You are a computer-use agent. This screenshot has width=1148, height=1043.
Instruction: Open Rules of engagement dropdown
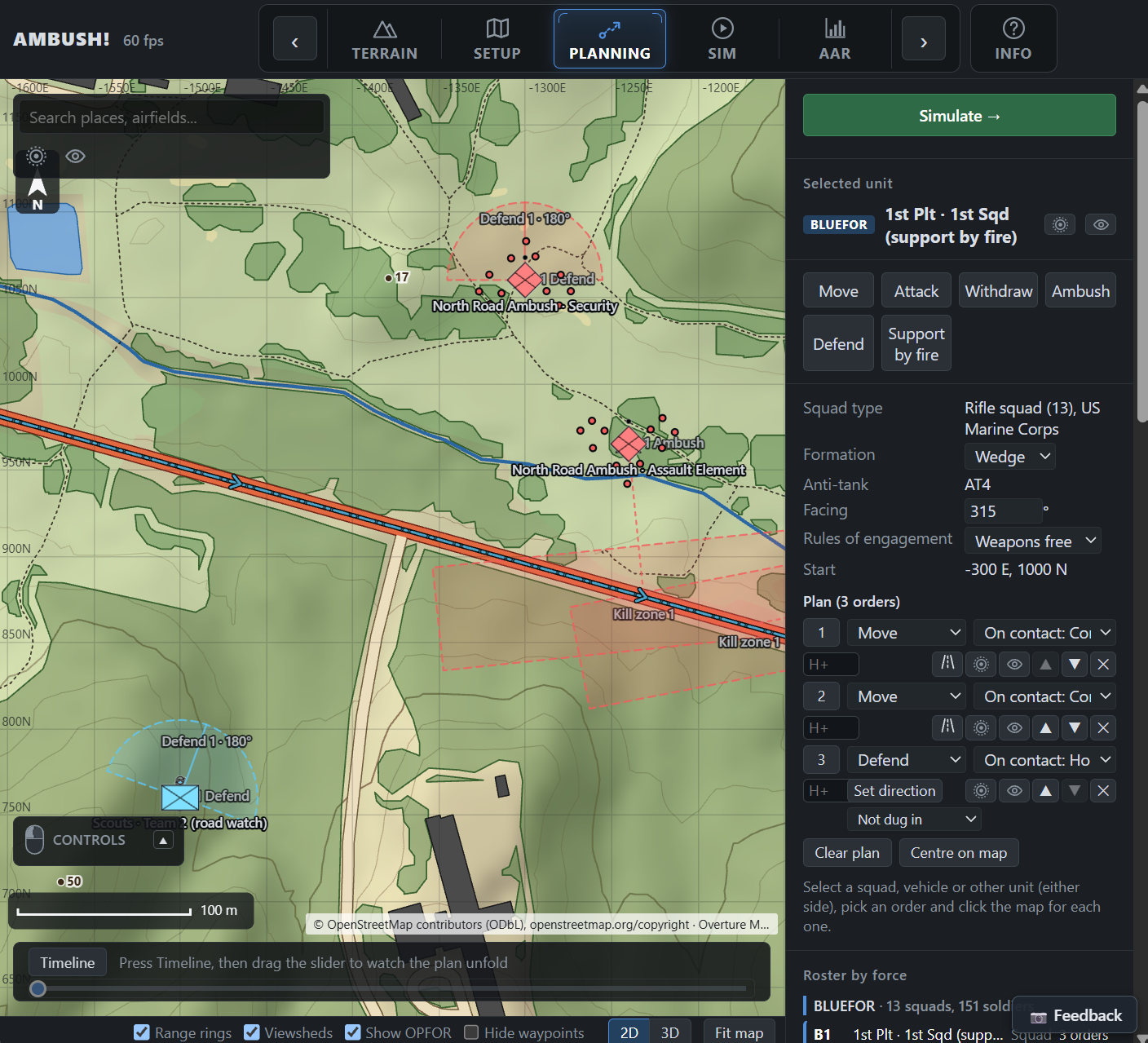pos(1032,541)
